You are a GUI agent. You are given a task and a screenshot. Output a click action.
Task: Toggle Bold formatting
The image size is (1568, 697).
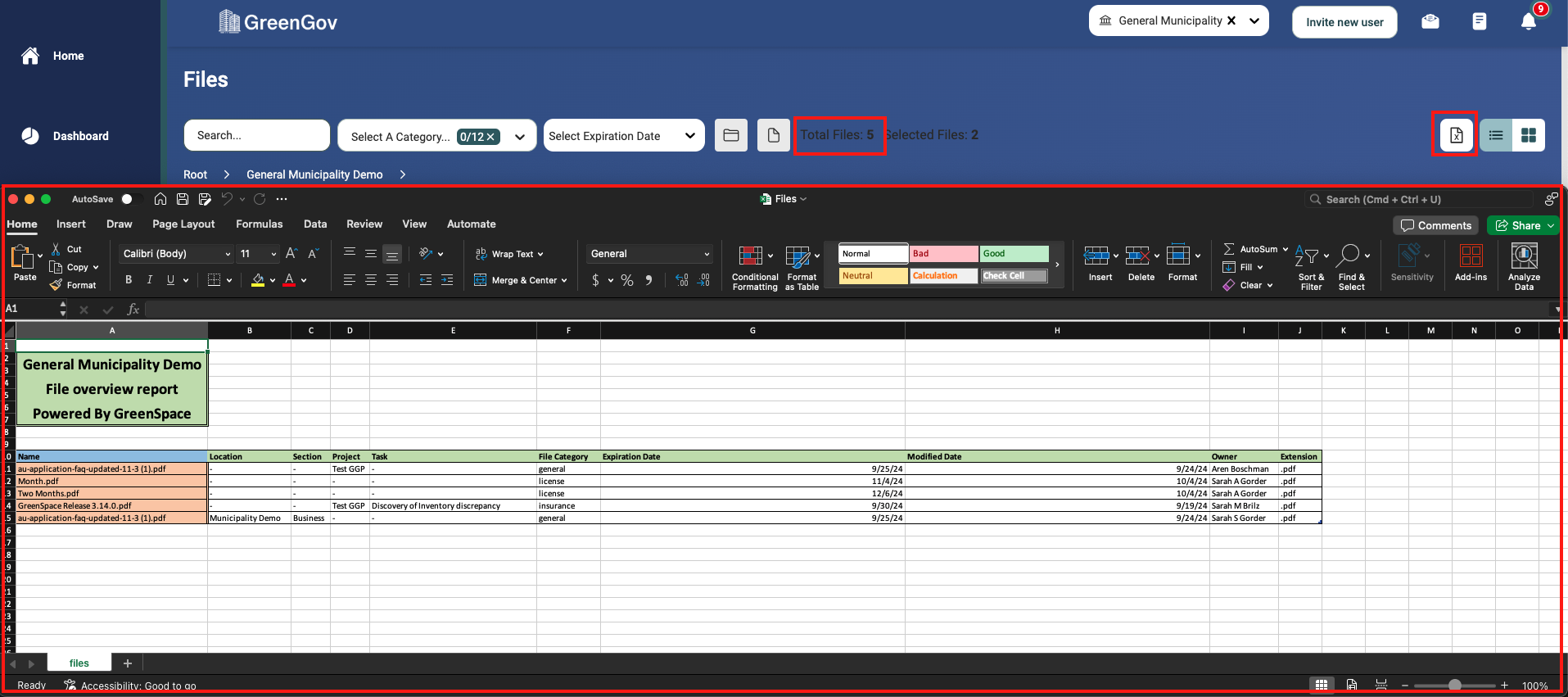coord(129,280)
